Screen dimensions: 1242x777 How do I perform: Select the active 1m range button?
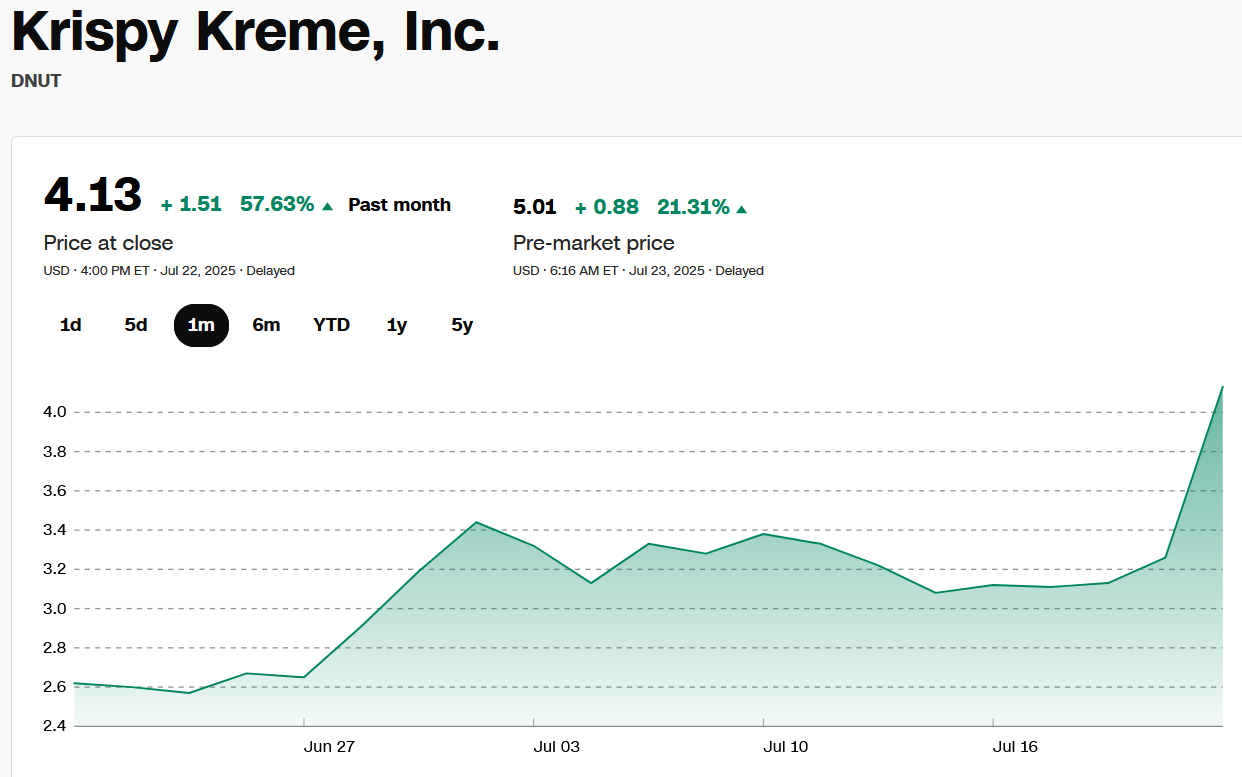[x=201, y=325]
